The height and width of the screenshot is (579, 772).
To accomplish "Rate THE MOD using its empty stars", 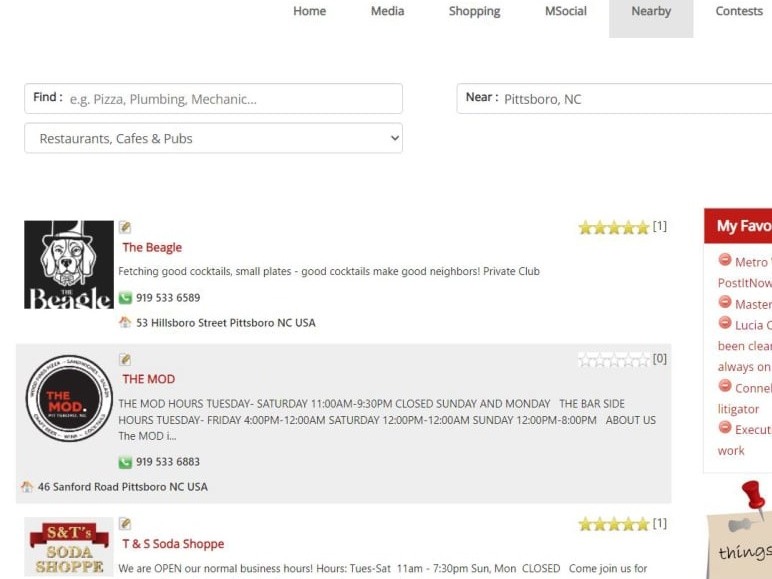I will coord(614,360).
